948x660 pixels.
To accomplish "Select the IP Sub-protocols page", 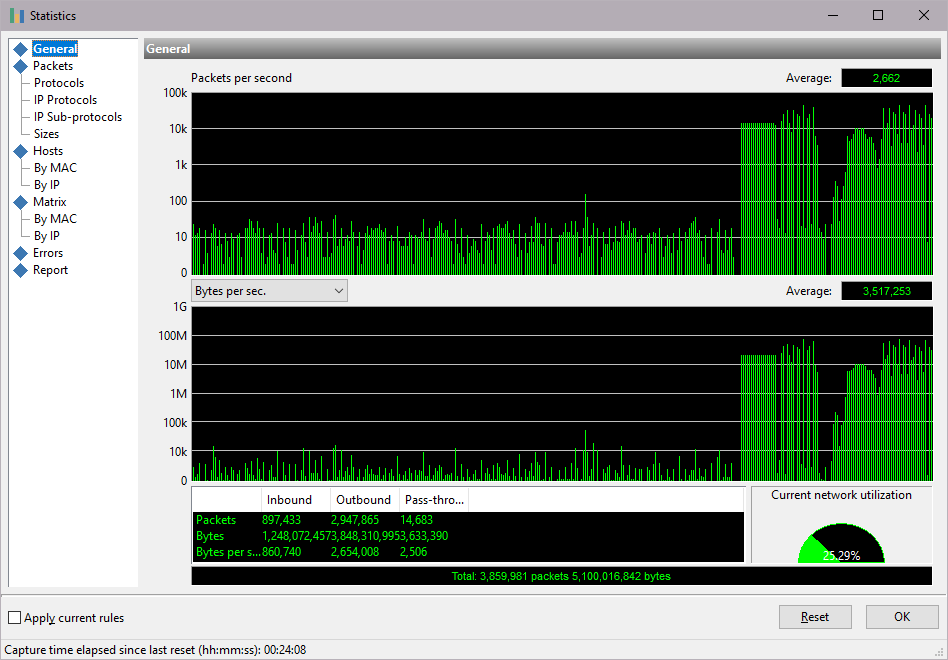I will click(x=79, y=116).
